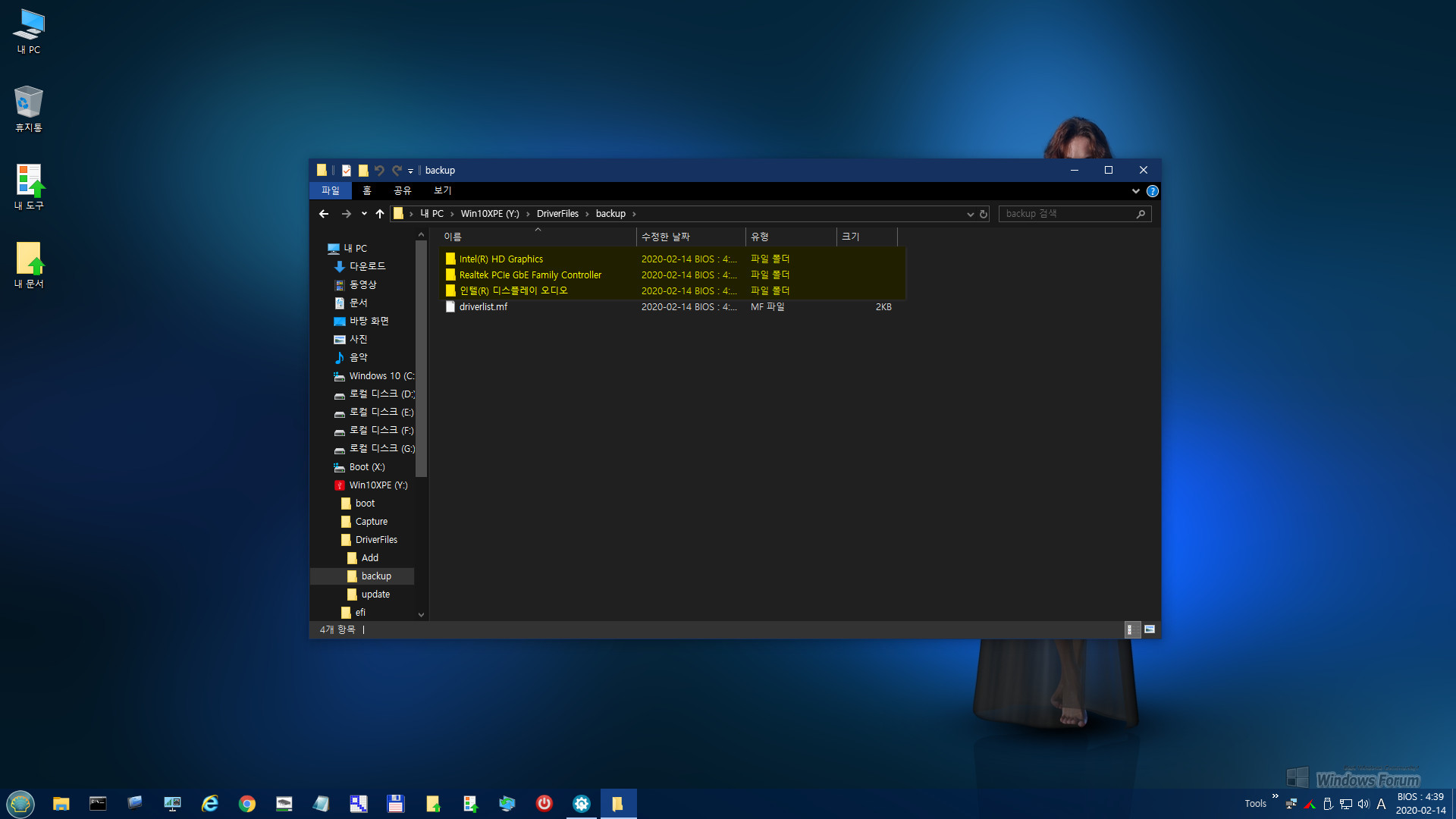Image resolution: width=1456 pixels, height=819 pixels.
Task: Open the 보기 ribbon tab
Action: (x=443, y=190)
